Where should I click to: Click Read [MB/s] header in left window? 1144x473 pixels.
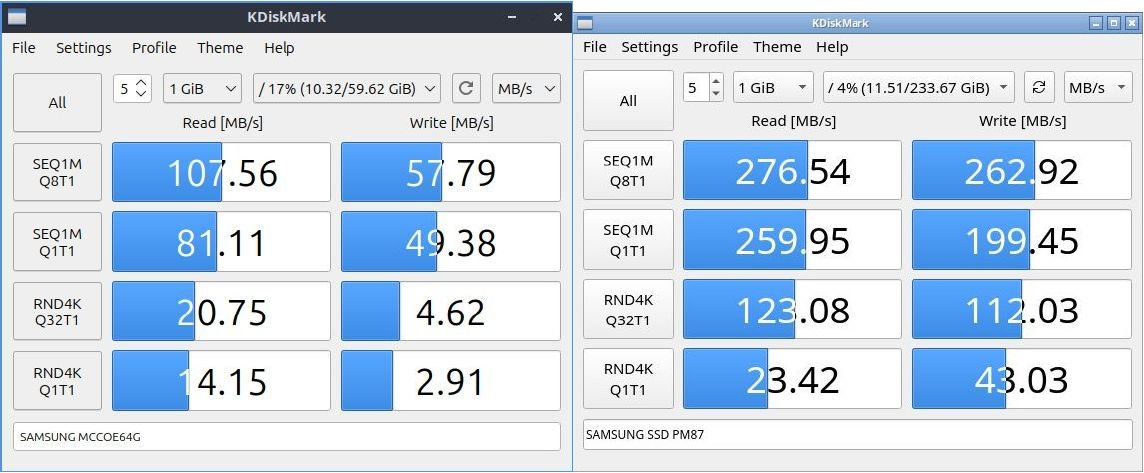pyautogui.click(x=222, y=123)
